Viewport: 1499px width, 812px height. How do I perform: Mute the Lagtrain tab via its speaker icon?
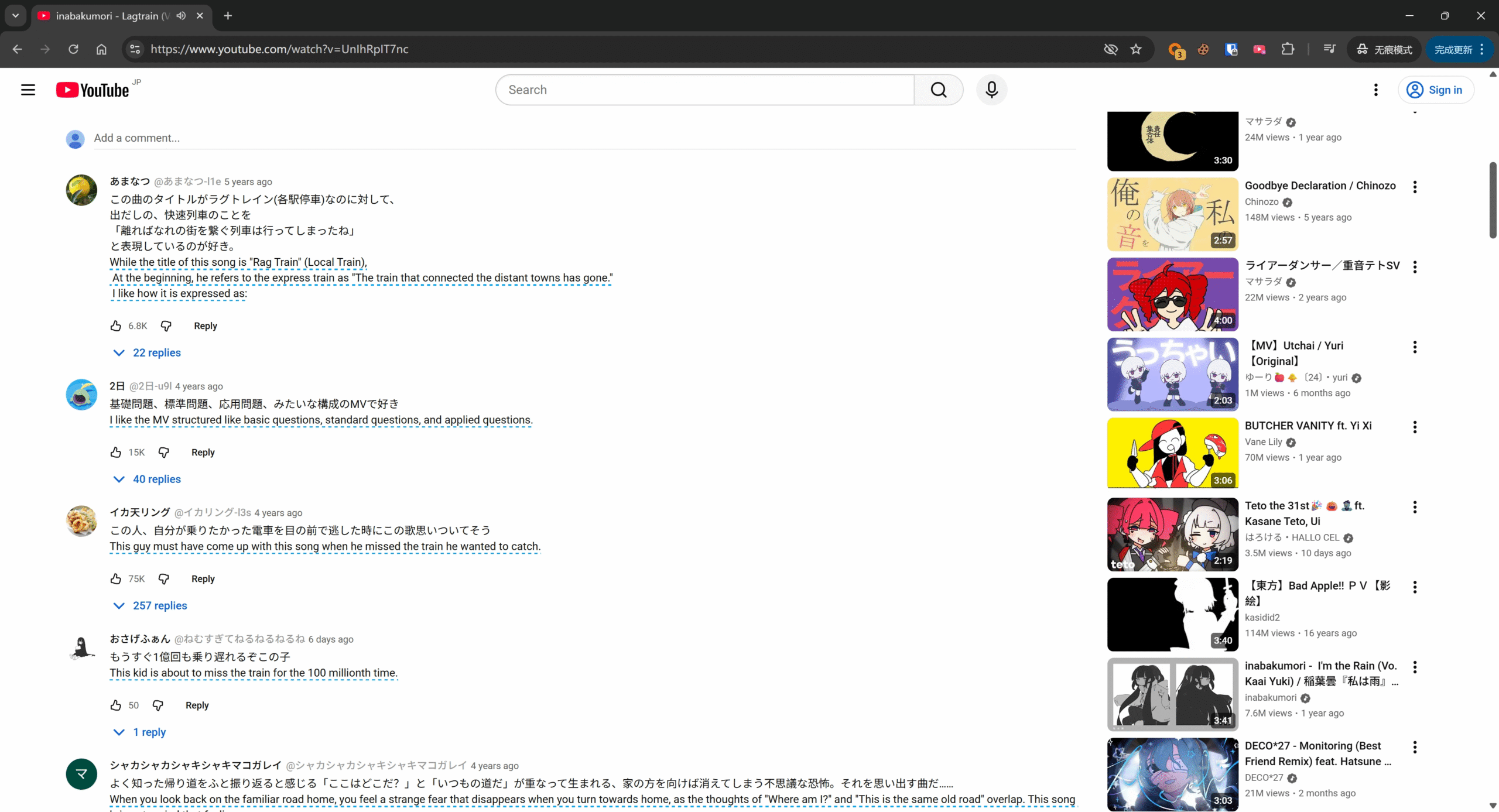point(181,16)
